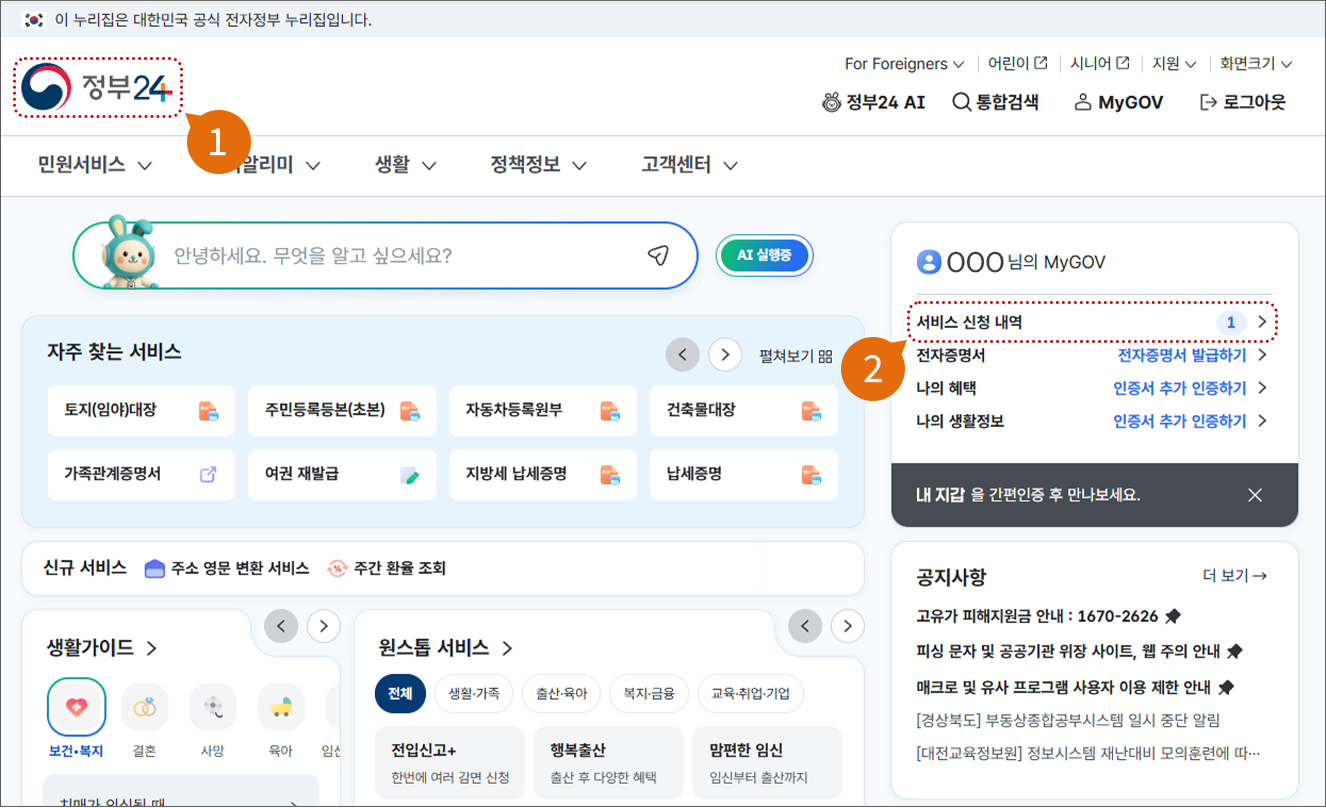Open 어린이 site link
1326x808 pixels.
[x=1017, y=64]
